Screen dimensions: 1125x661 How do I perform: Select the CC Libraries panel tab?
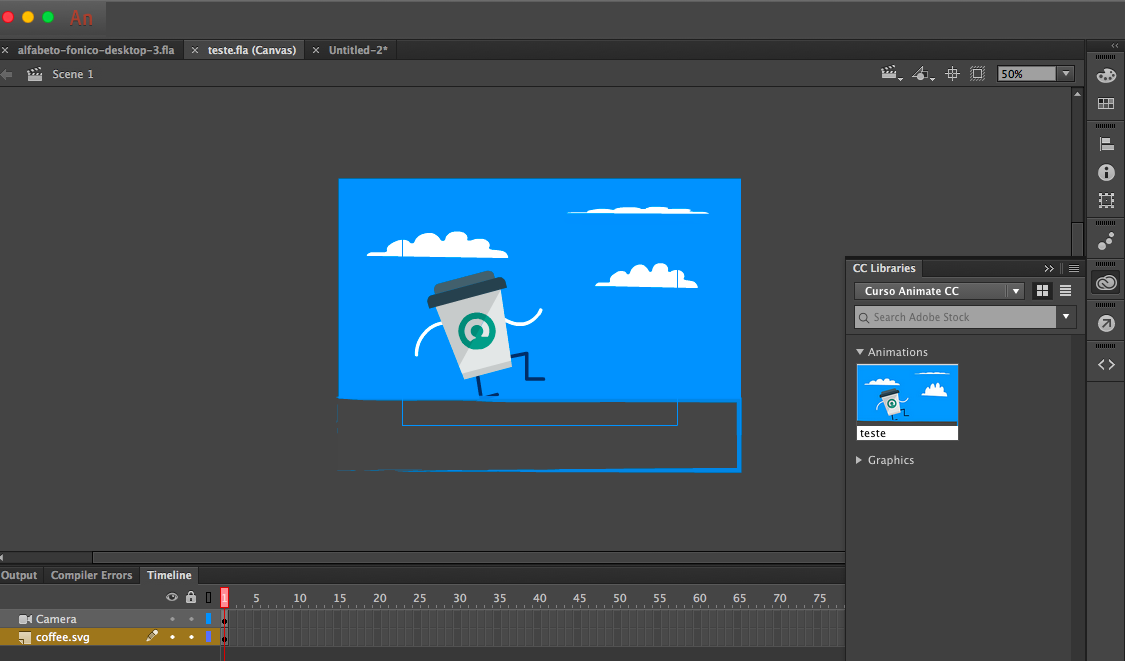pos(884,268)
